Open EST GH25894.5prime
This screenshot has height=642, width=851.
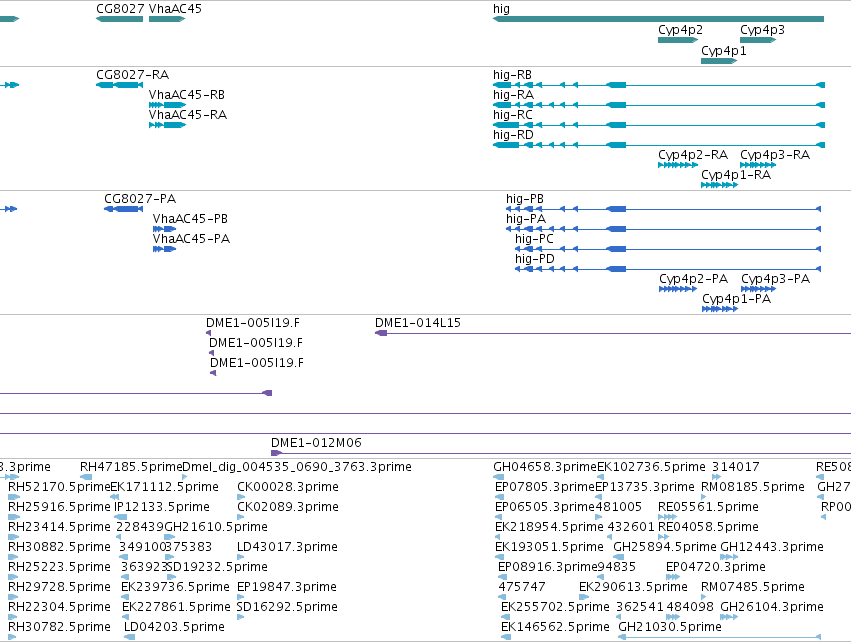tap(665, 547)
